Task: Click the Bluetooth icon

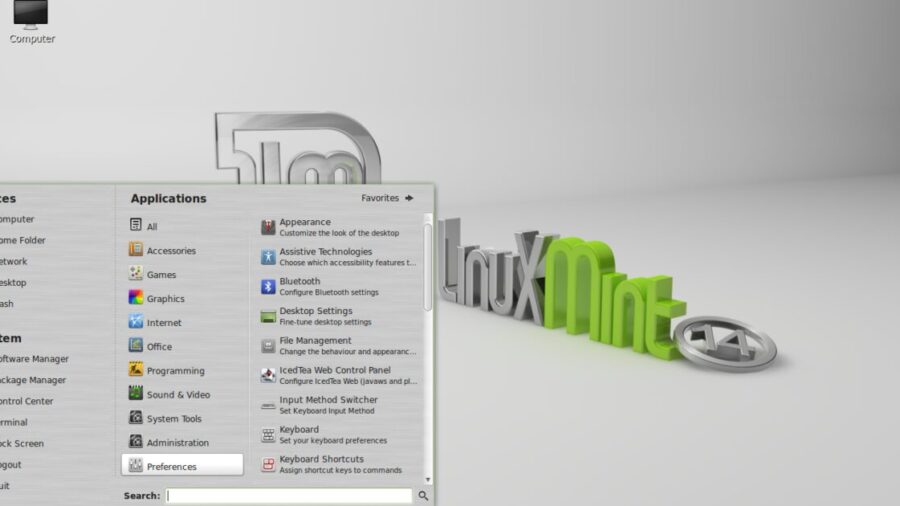Action: (268, 286)
